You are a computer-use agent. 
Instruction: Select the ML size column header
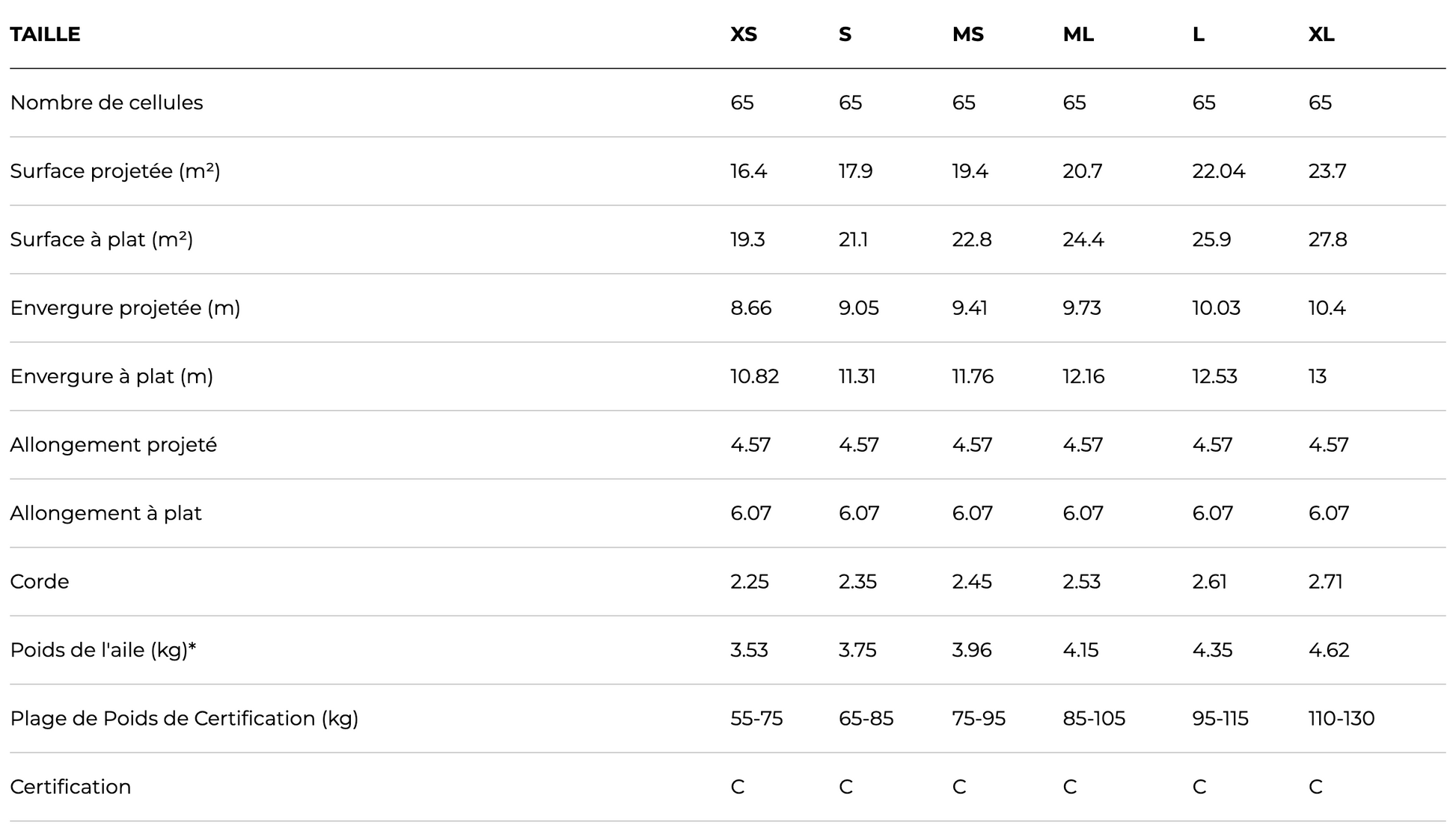point(1077,34)
